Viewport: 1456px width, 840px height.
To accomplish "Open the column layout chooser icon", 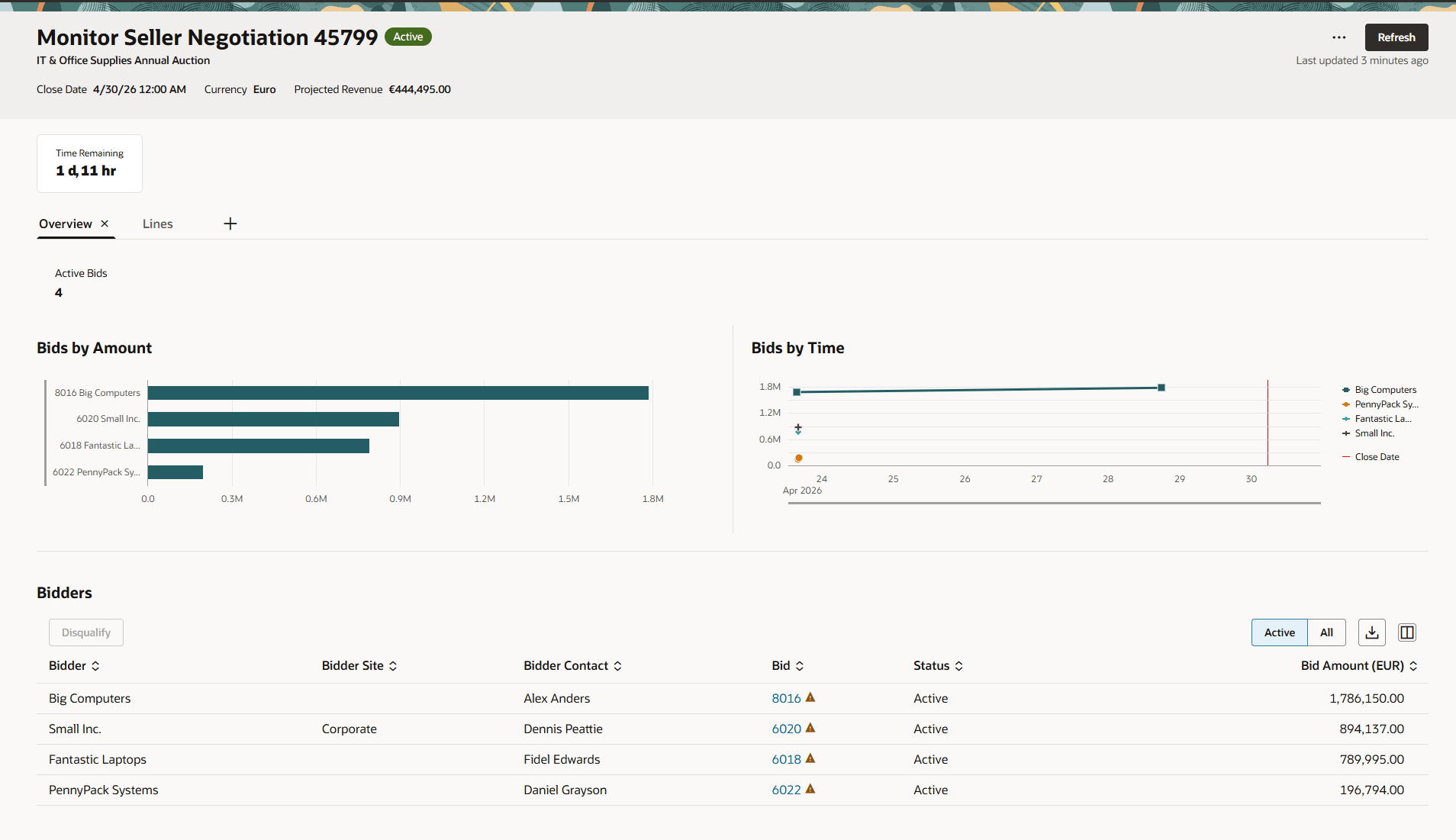I will [x=1407, y=632].
